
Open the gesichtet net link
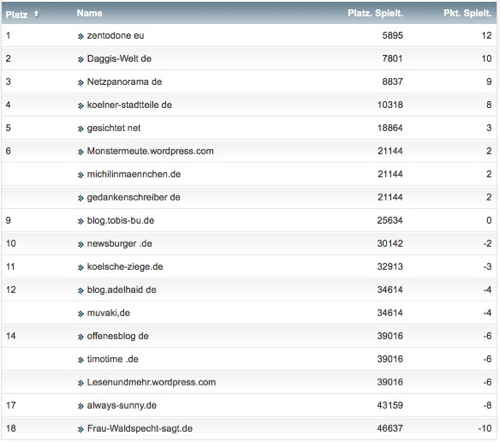tap(114, 128)
